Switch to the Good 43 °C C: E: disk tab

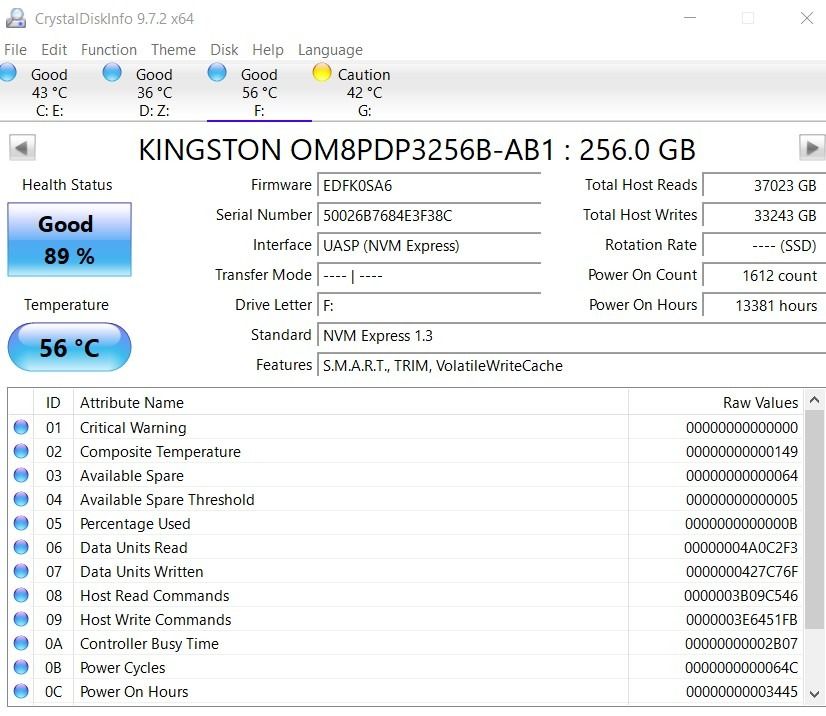click(49, 92)
